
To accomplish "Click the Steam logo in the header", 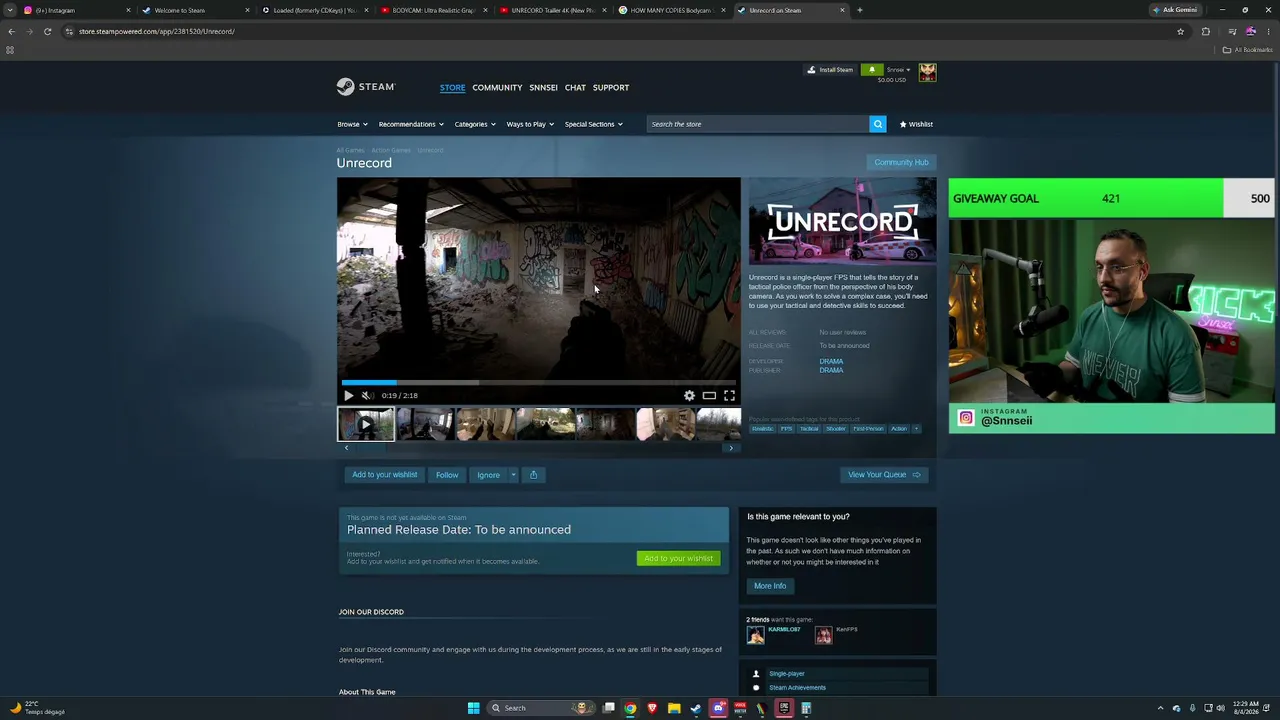I will (x=366, y=87).
